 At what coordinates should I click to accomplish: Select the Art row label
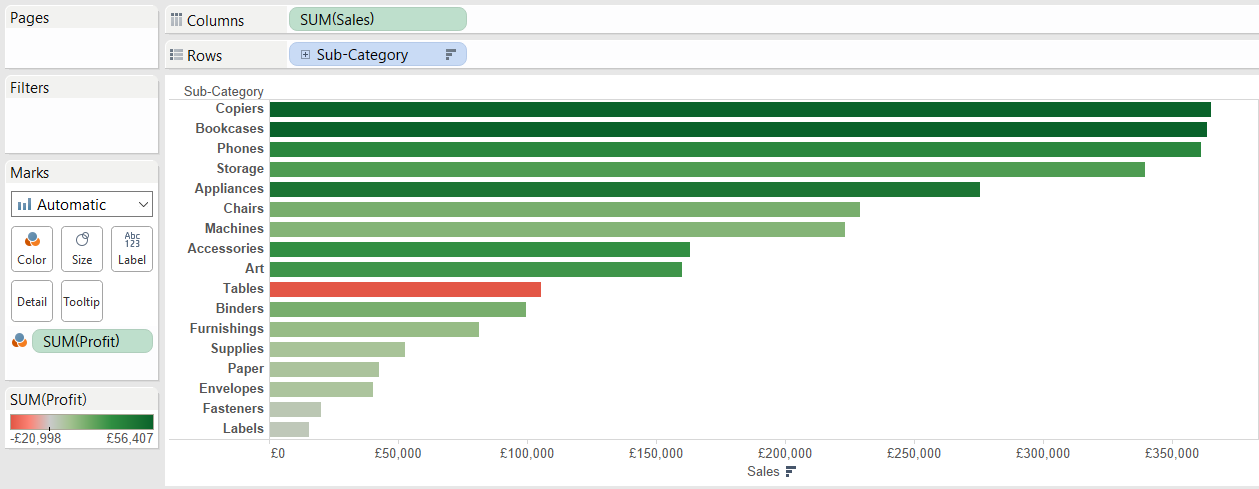coord(255,269)
